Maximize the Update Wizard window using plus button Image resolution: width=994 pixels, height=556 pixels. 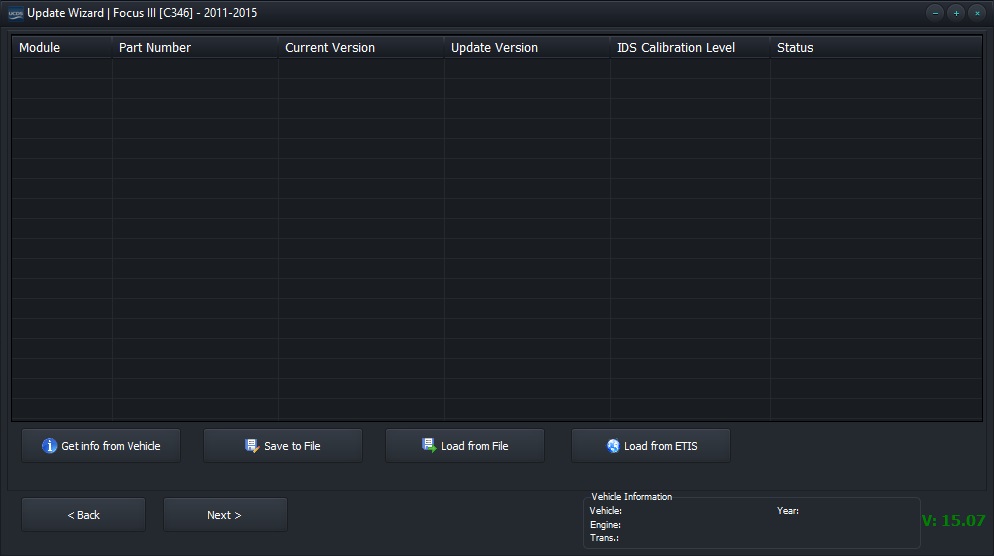[x=956, y=13]
